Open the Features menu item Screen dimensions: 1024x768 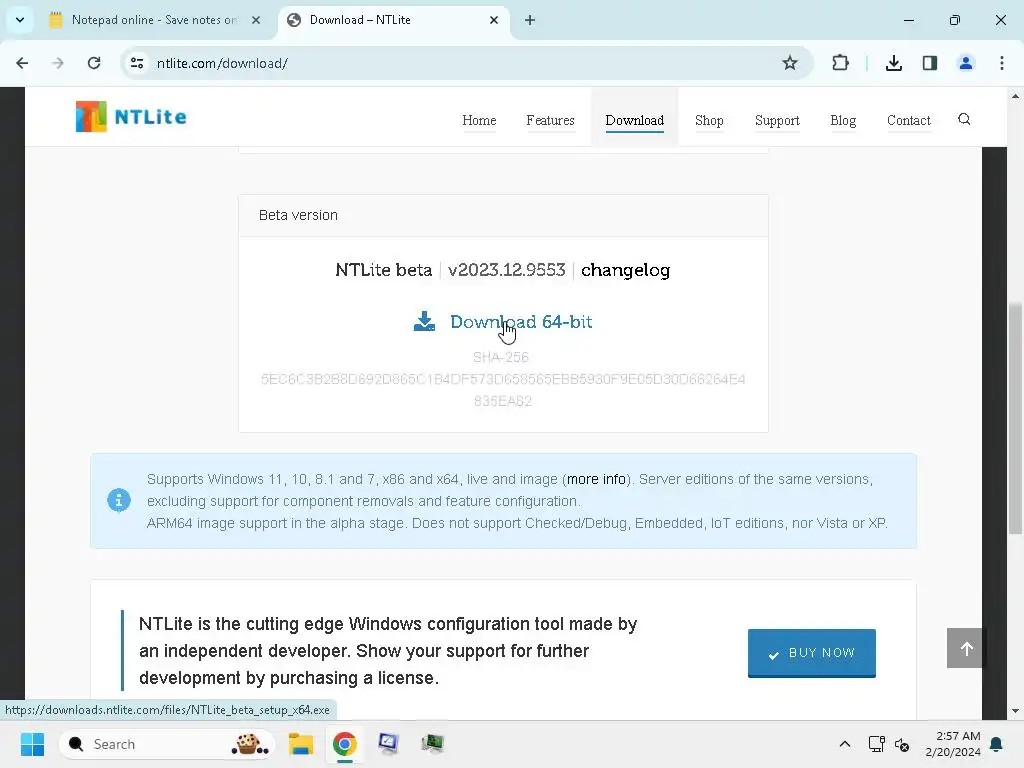pyautogui.click(x=551, y=121)
